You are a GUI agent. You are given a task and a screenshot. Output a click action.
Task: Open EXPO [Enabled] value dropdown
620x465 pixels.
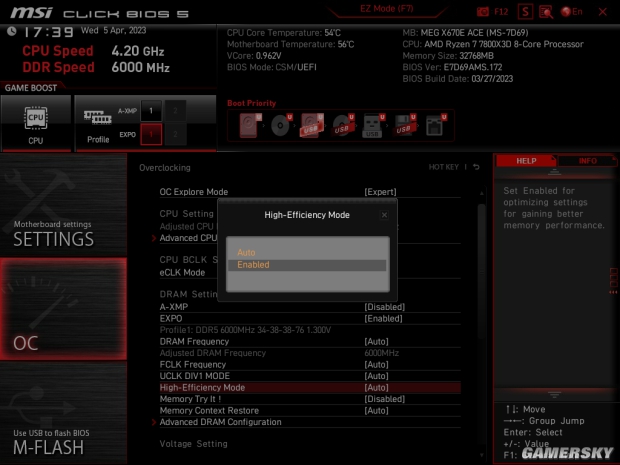click(383, 319)
